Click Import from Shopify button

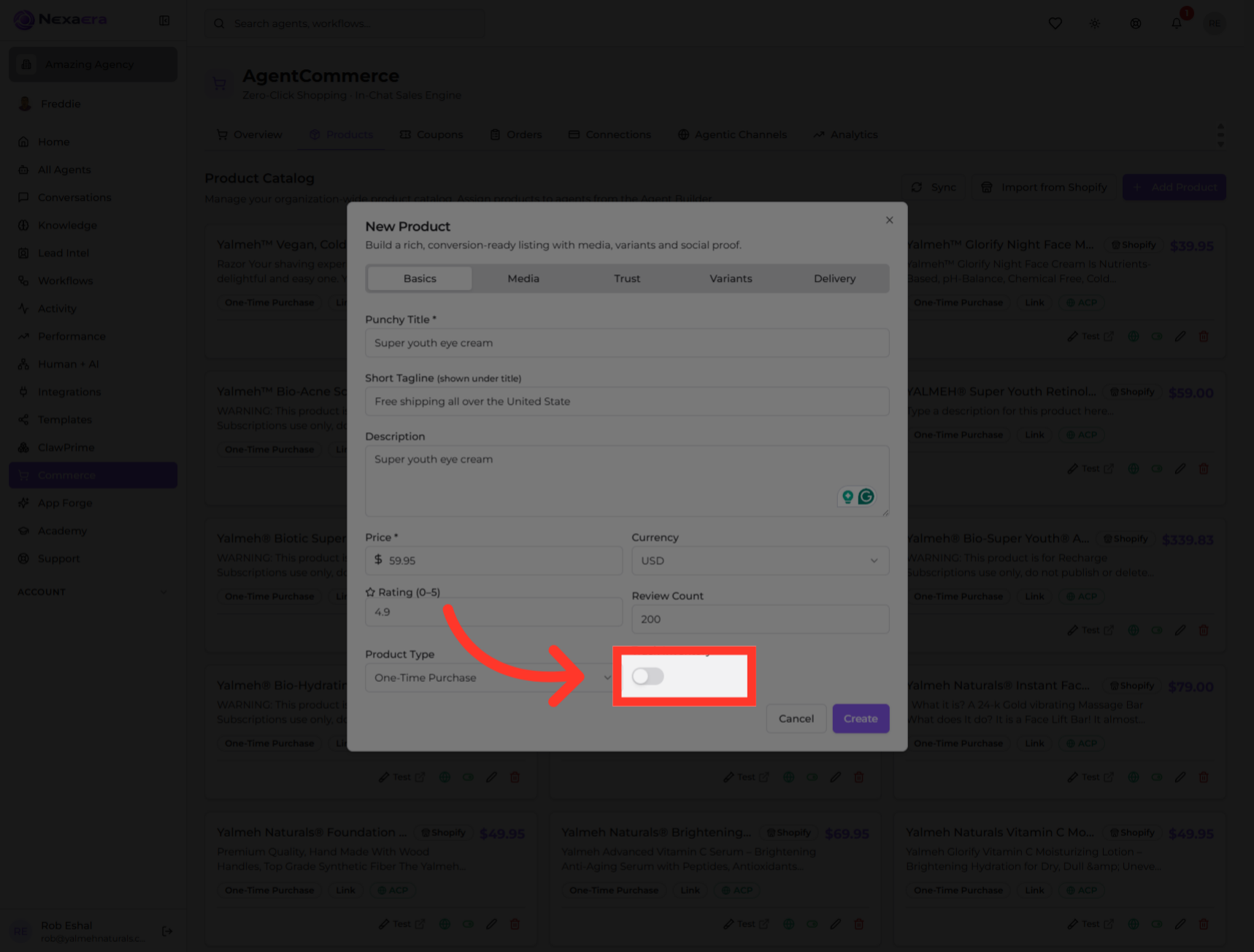point(1045,187)
